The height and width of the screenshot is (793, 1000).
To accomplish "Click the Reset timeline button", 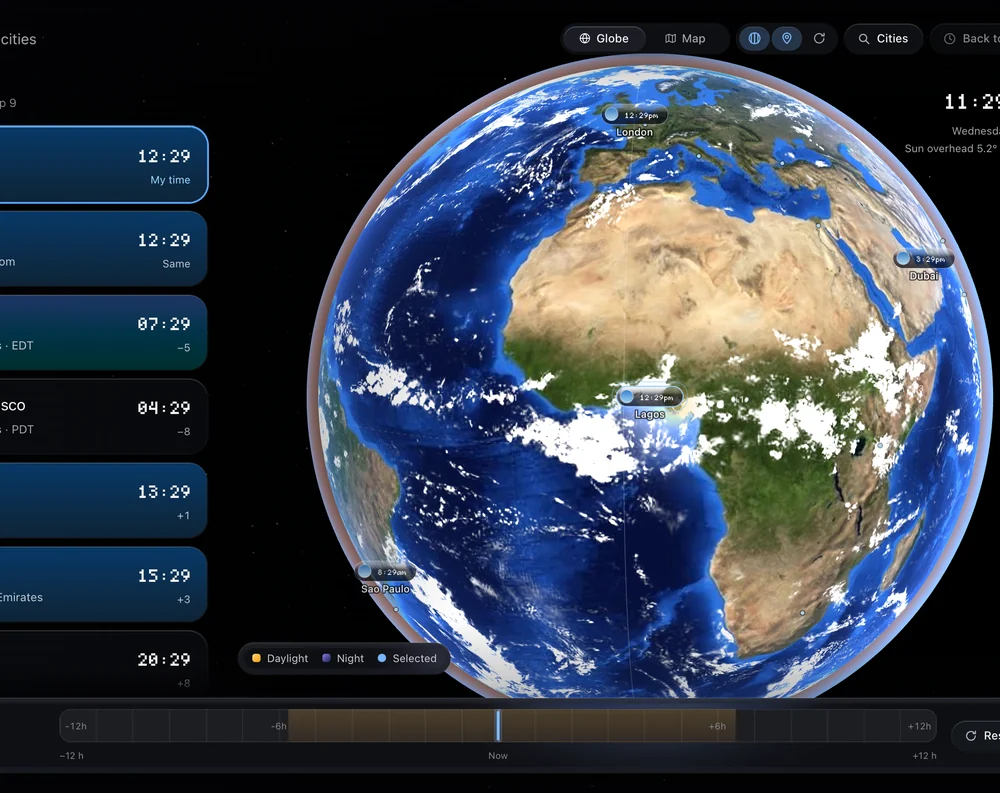I will (x=976, y=736).
